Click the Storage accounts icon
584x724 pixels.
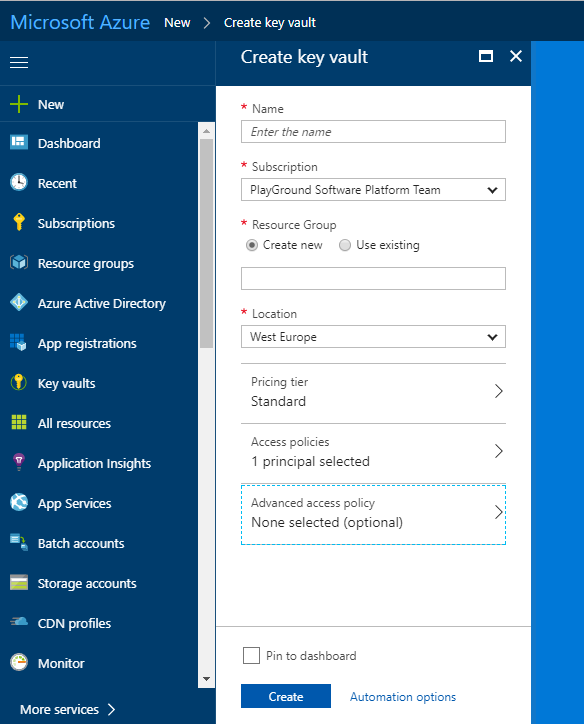pyautogui.click(x=19, y=582)
